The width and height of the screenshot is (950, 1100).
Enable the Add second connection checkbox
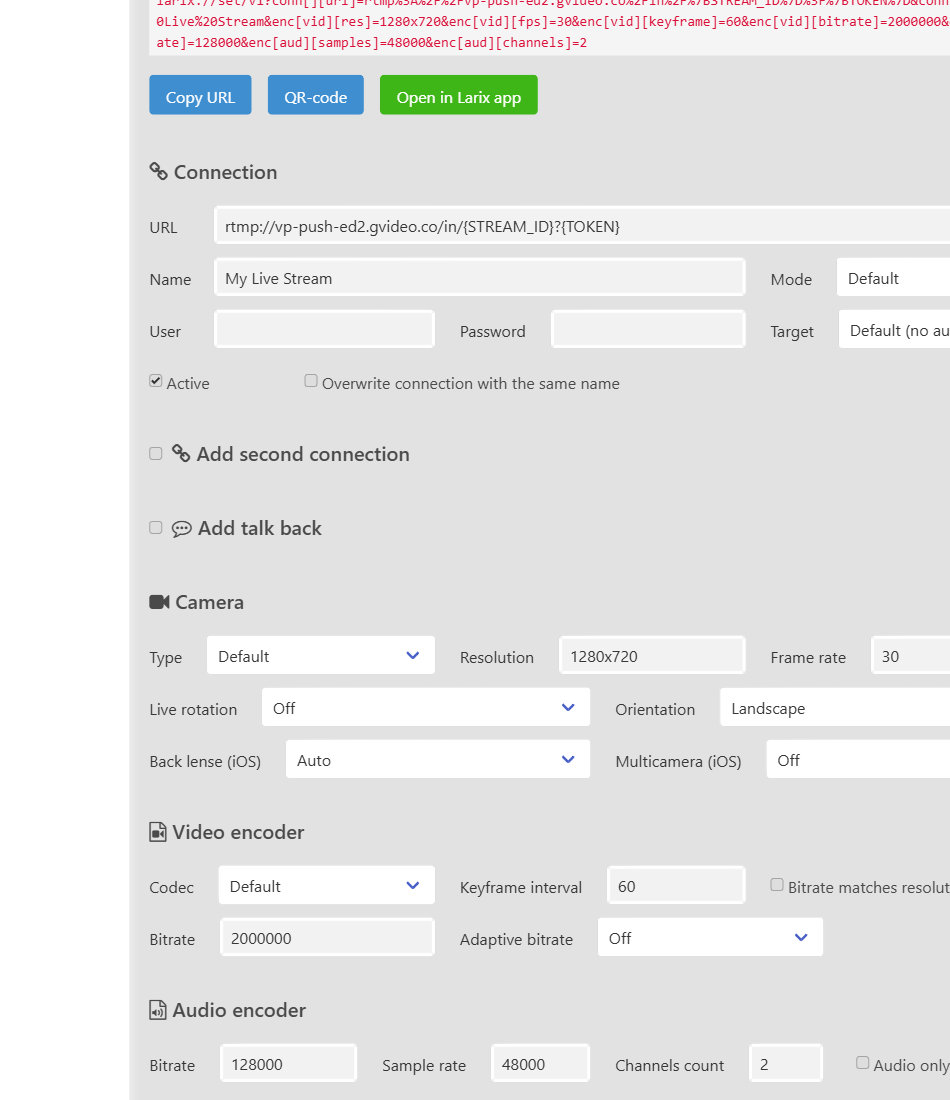[x=156, y=454]
